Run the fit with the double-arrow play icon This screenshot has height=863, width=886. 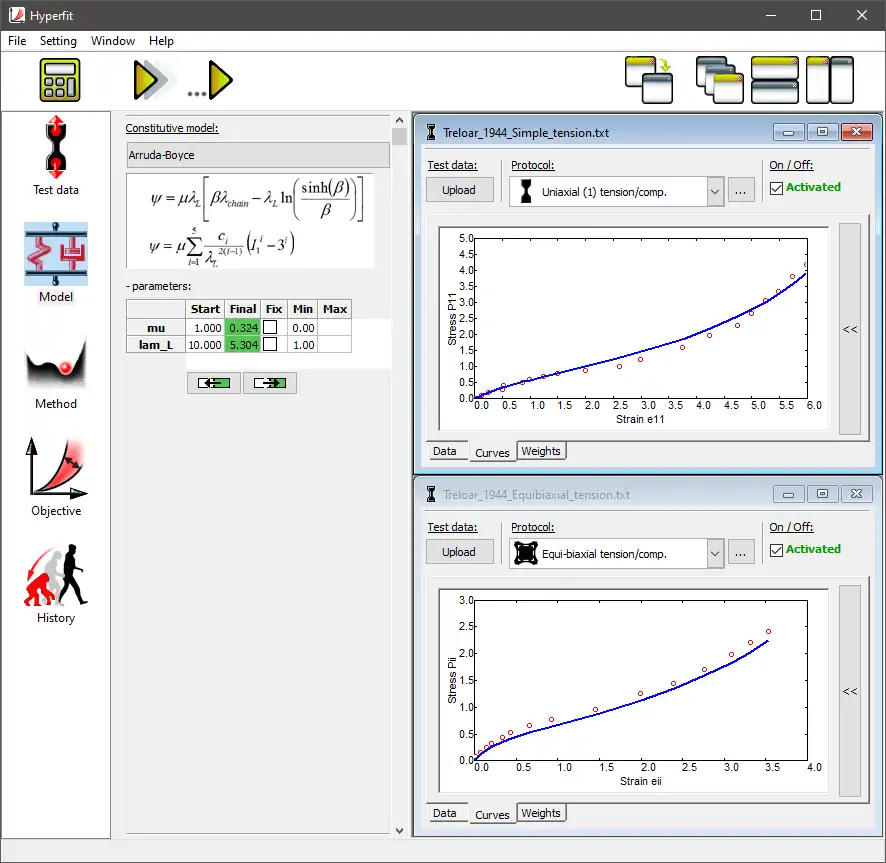(x=150, y=80)
